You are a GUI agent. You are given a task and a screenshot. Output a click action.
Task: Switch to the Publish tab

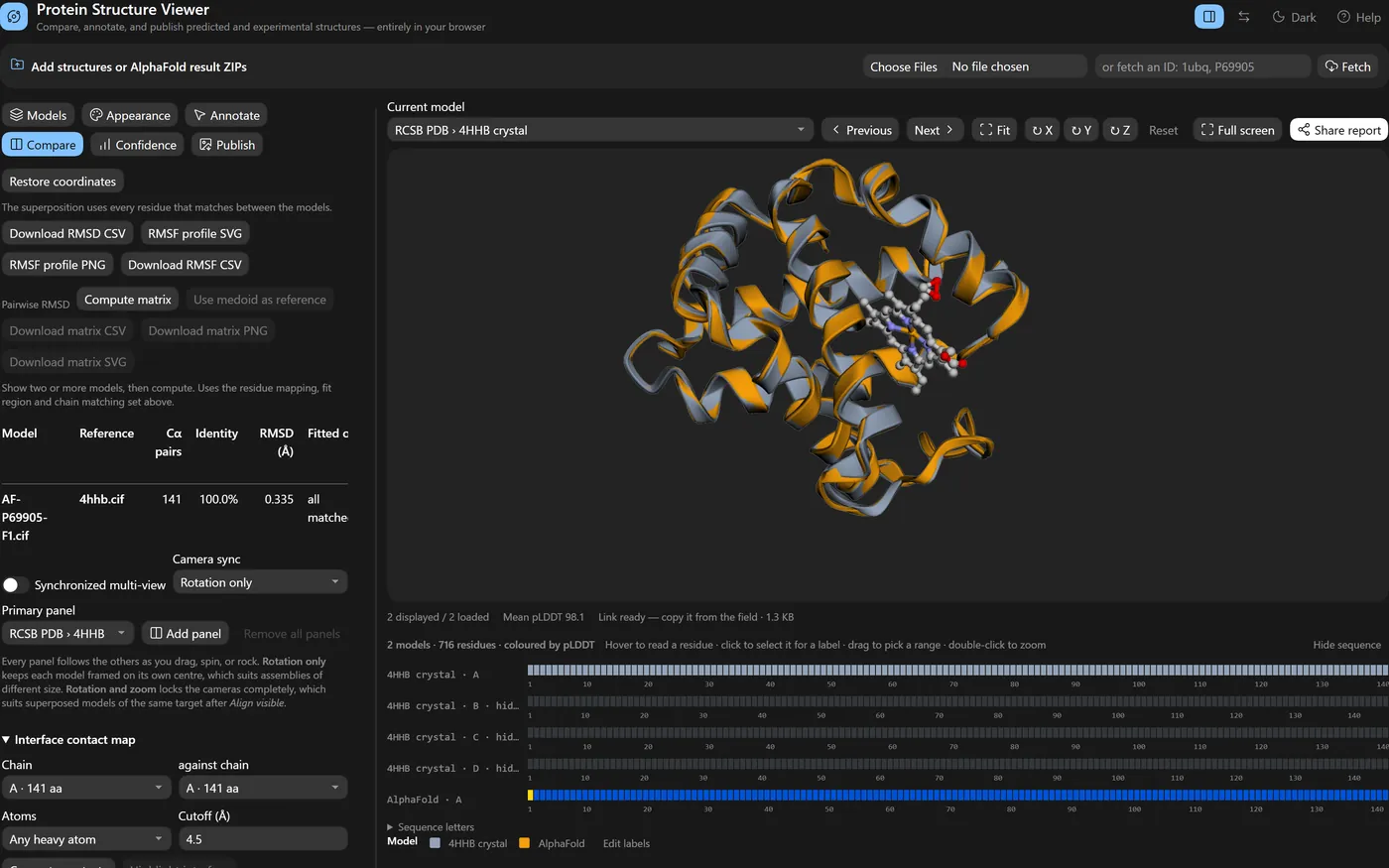click(x=227, y=145)
